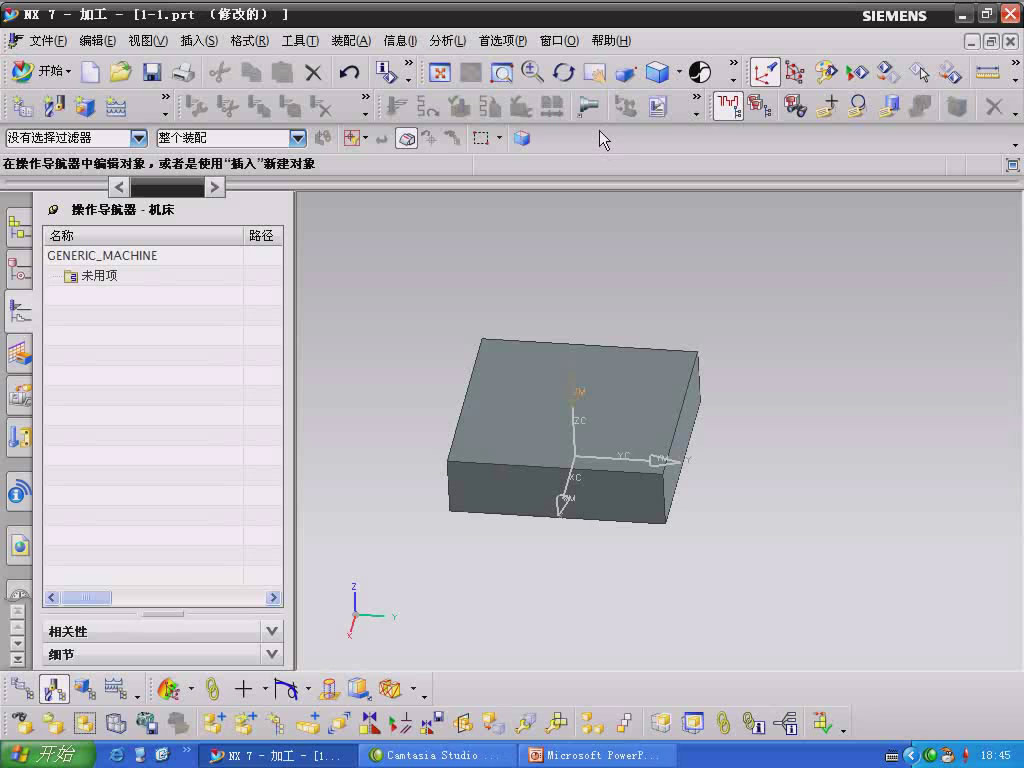Open the 分析(L) menu
1024x768 pixels.
click(x=447, y=40)
